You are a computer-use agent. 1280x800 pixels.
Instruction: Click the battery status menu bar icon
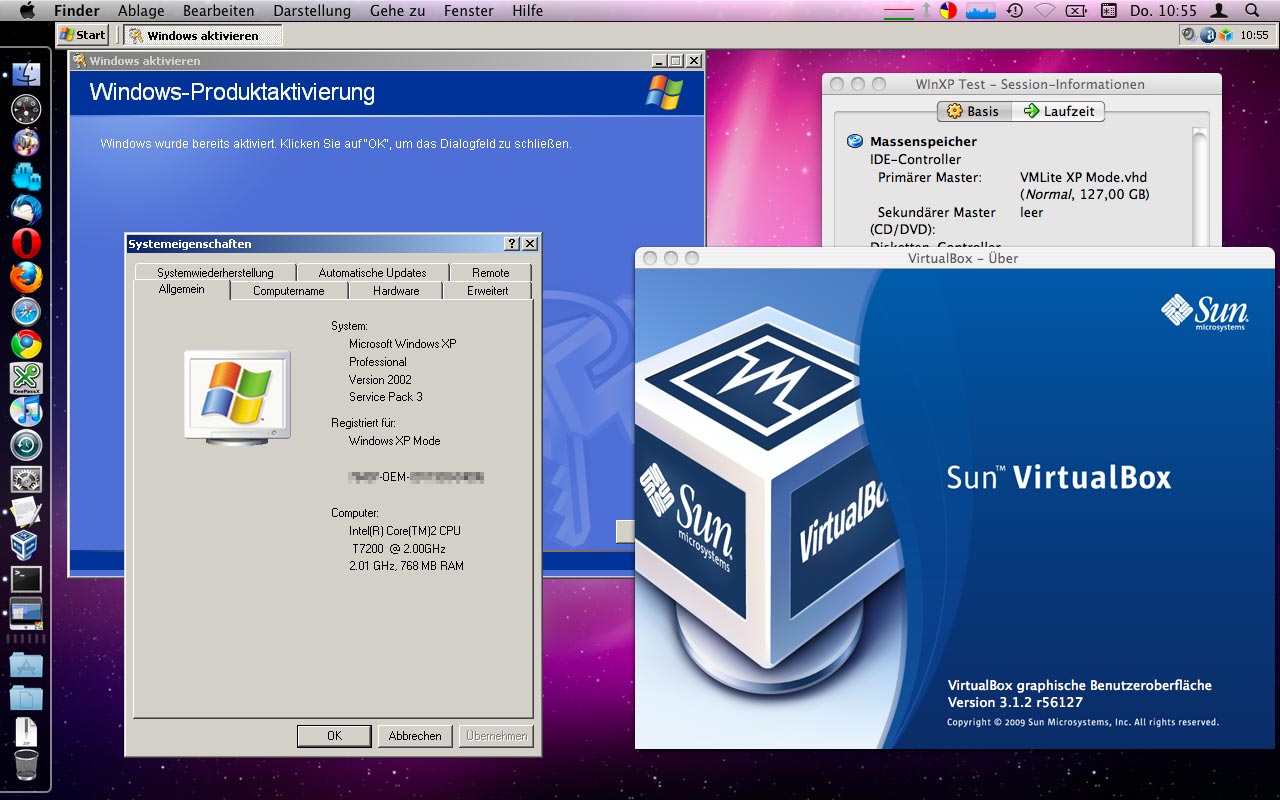(x=1076, y=11)
